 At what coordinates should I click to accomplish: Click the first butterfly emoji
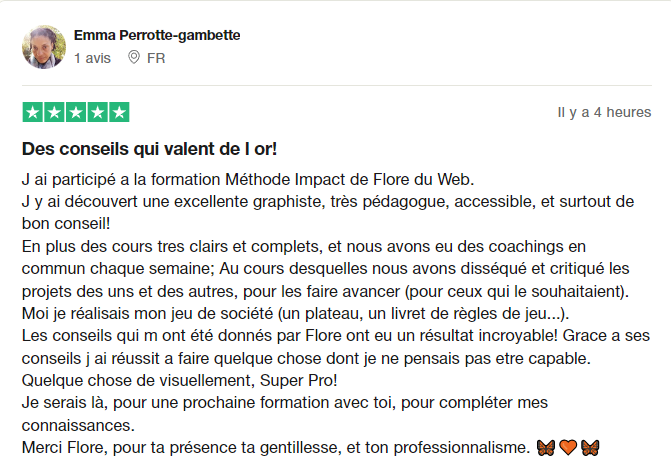[x=547, y=446]
